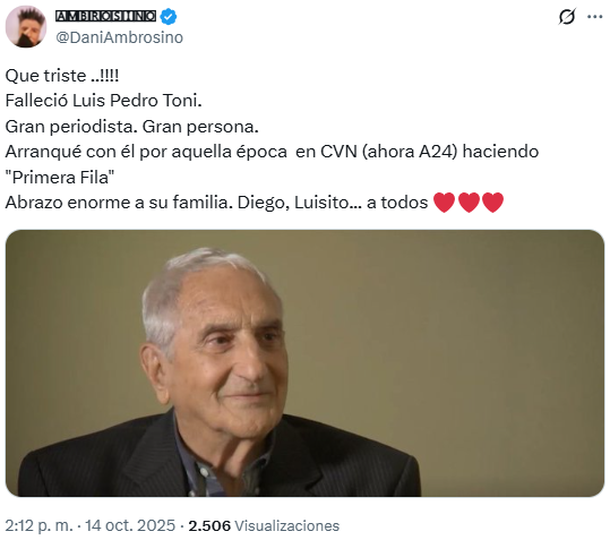610x540 pixels.
Task: Click the 2.506 views count
Action: [210, 525]
